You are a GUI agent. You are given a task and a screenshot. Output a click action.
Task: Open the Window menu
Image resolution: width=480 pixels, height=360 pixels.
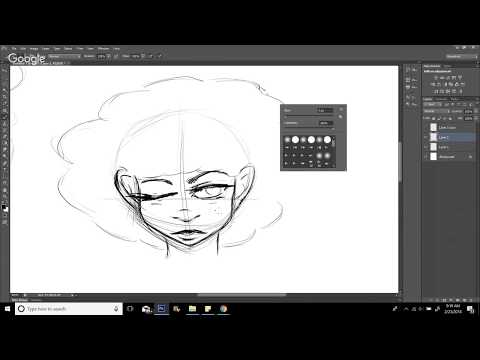coord(103,49)
